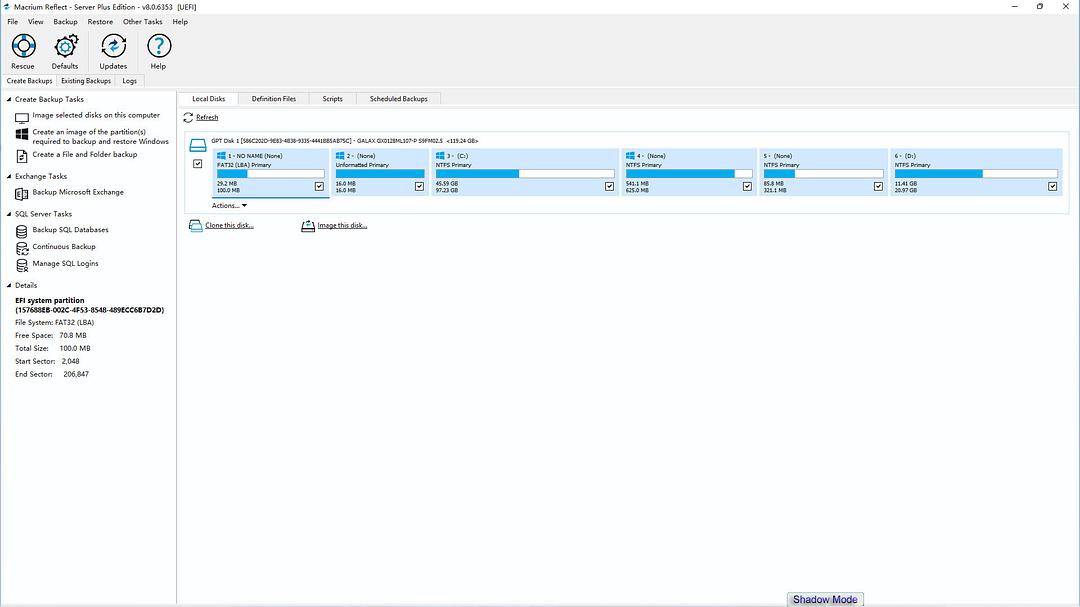
Task: Click the Clone this disk icon
Action: point(196,225)
